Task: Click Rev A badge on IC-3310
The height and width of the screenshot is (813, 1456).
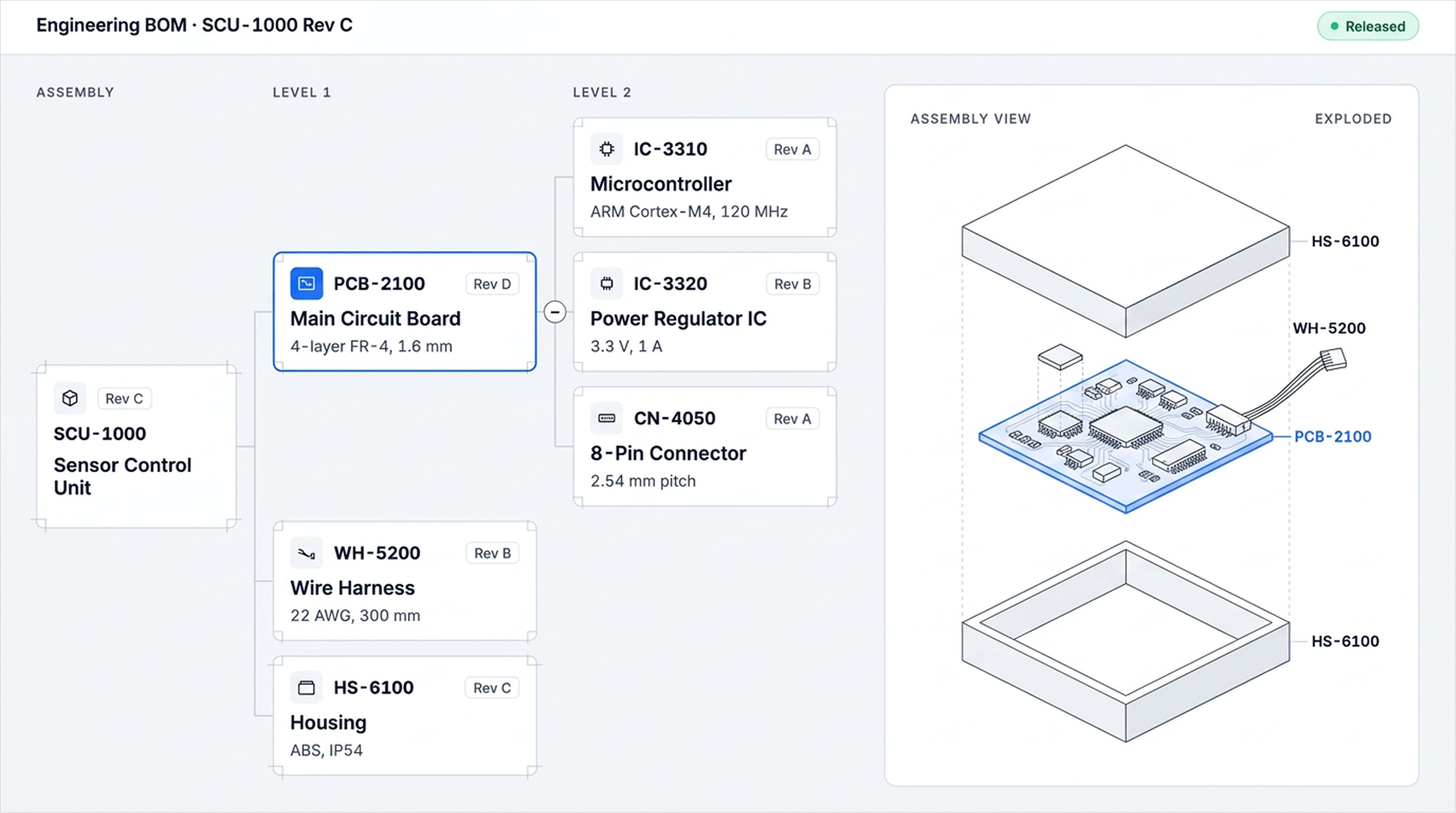Action: (792, 149)
